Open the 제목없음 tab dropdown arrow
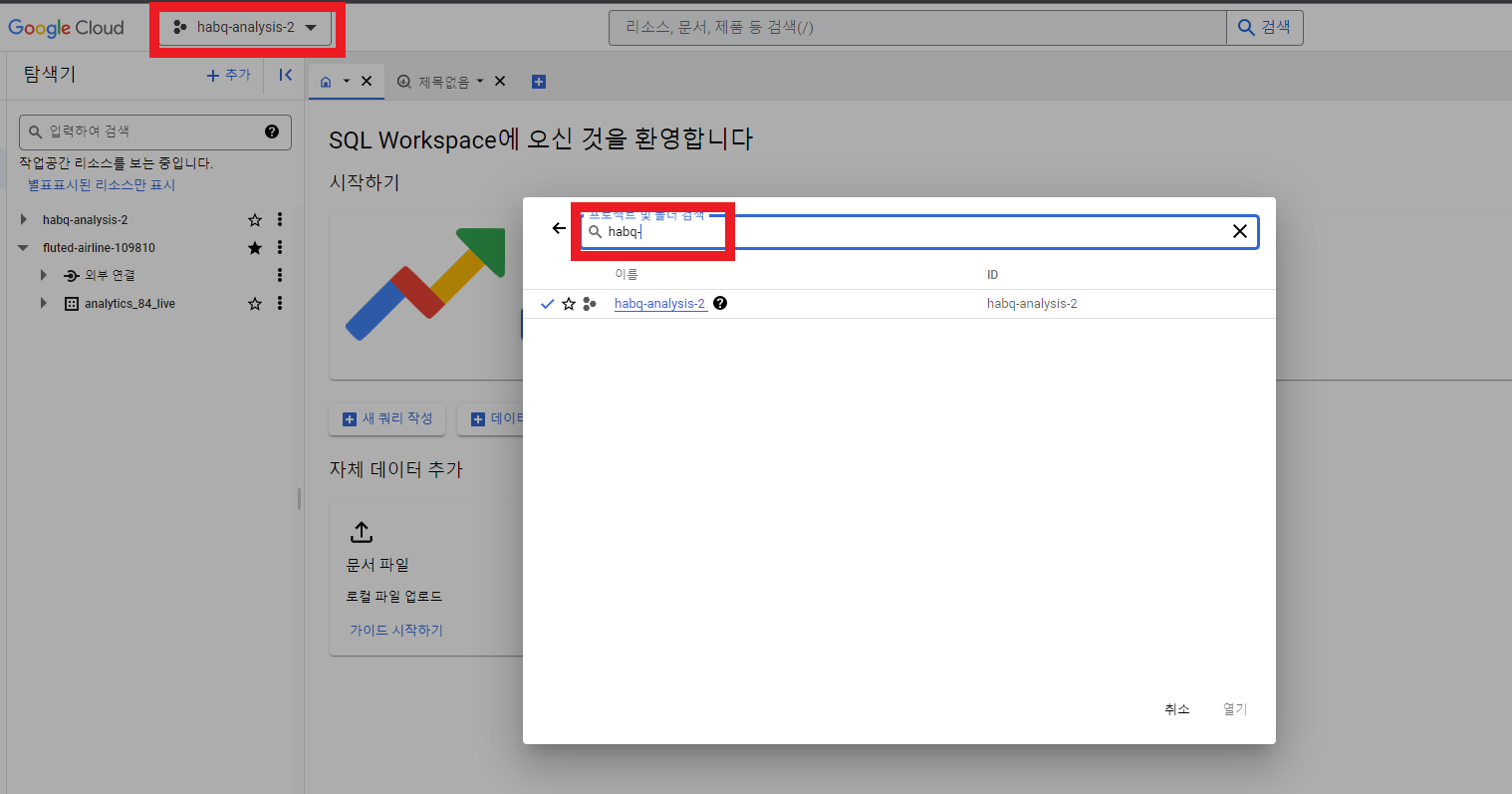 (x=480, y=82)
